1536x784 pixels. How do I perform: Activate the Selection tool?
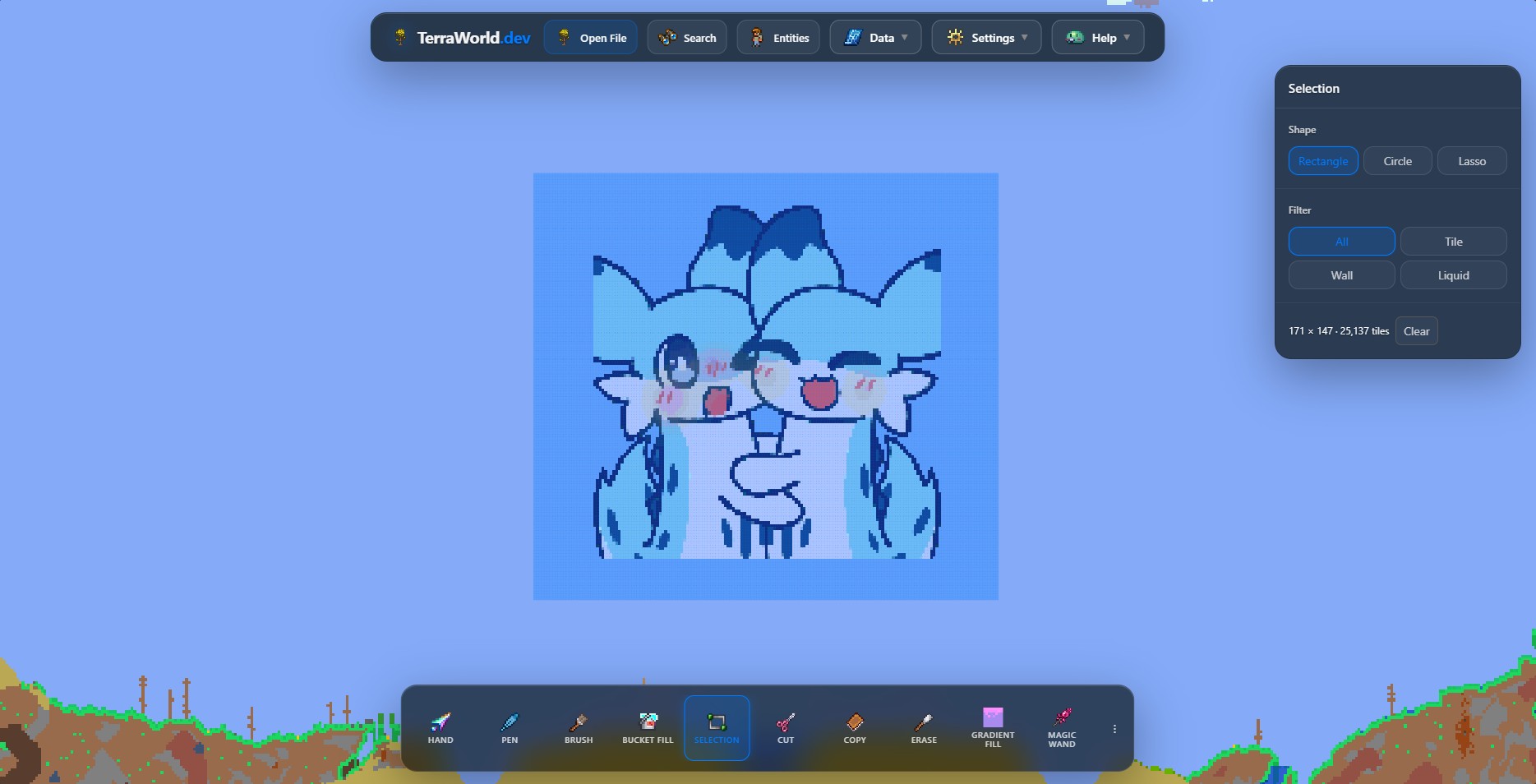pos(717,728)
